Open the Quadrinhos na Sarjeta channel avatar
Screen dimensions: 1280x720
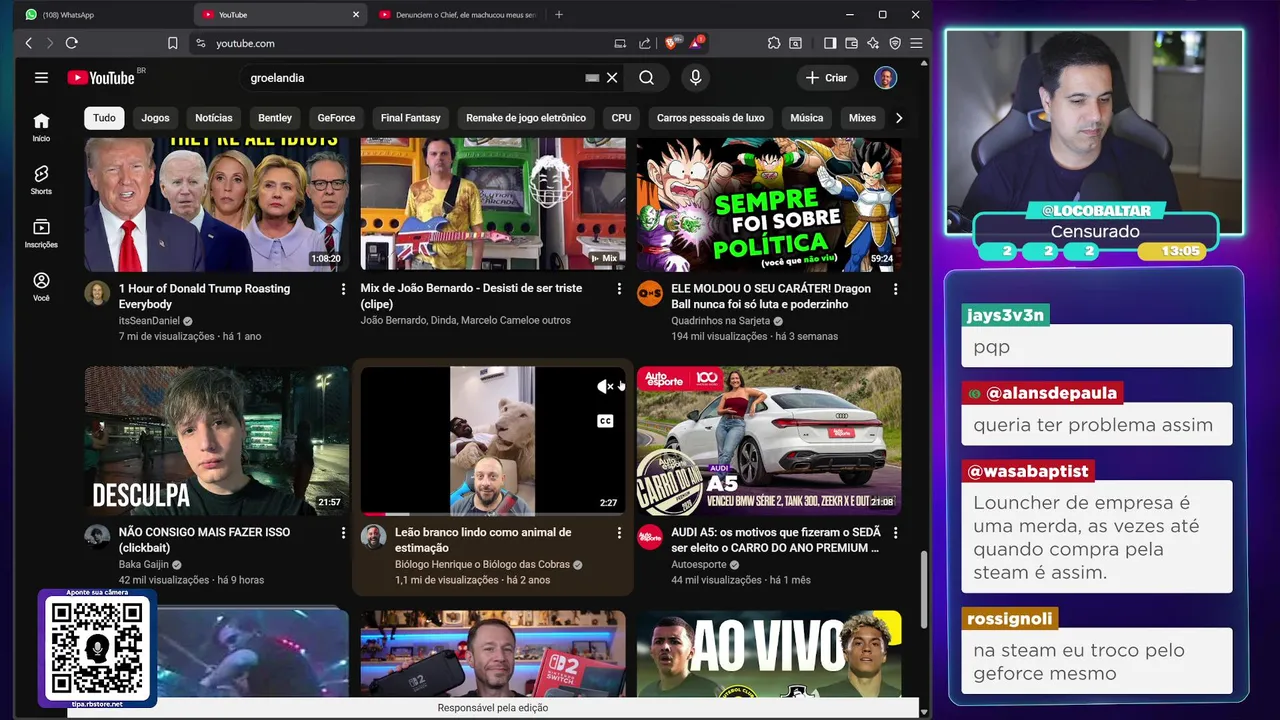tap(650, 293)
